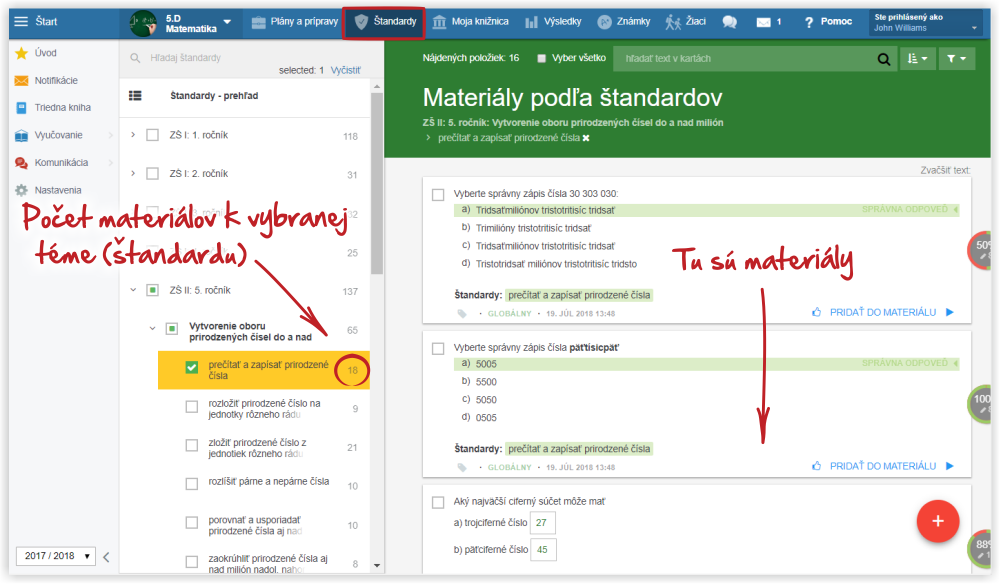
Task: Open the mail envelope icon with count 1
Action: [763, 22]
